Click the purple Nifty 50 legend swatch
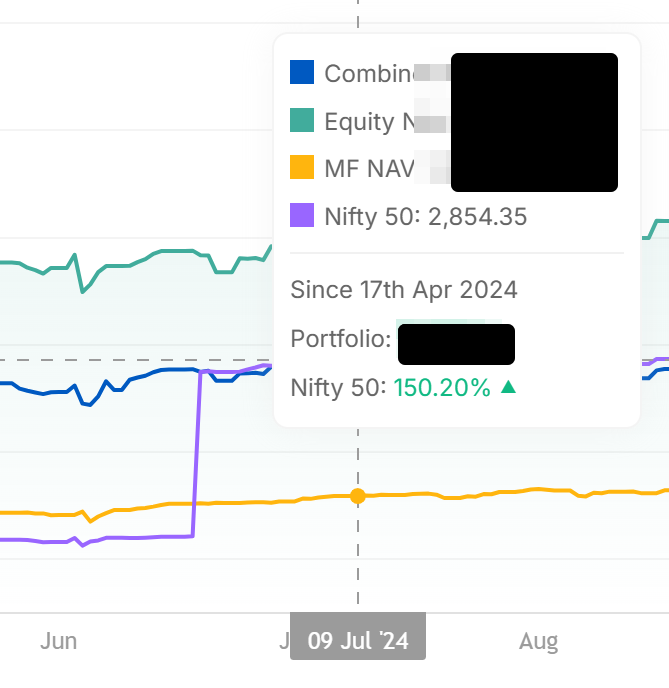This screenshot has height=688, width=669. click(x=302, y=216)
